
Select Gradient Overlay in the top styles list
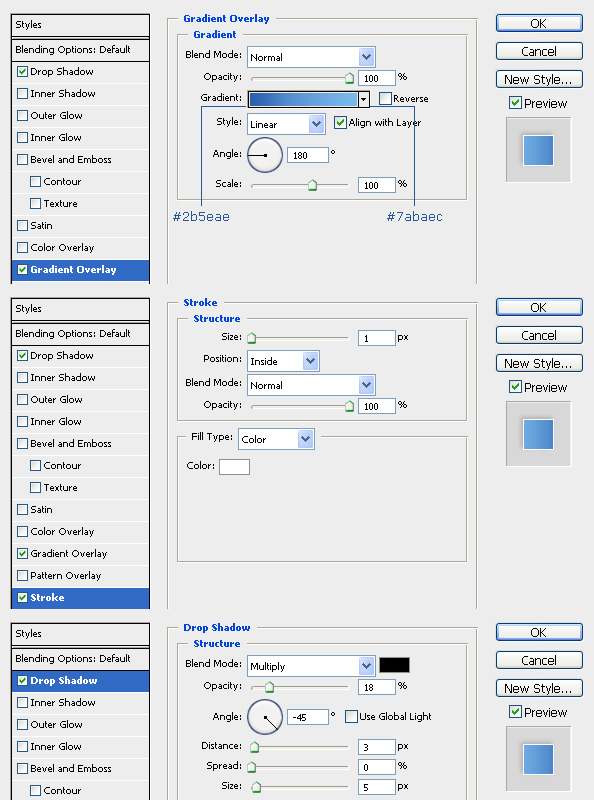(81, 269)
